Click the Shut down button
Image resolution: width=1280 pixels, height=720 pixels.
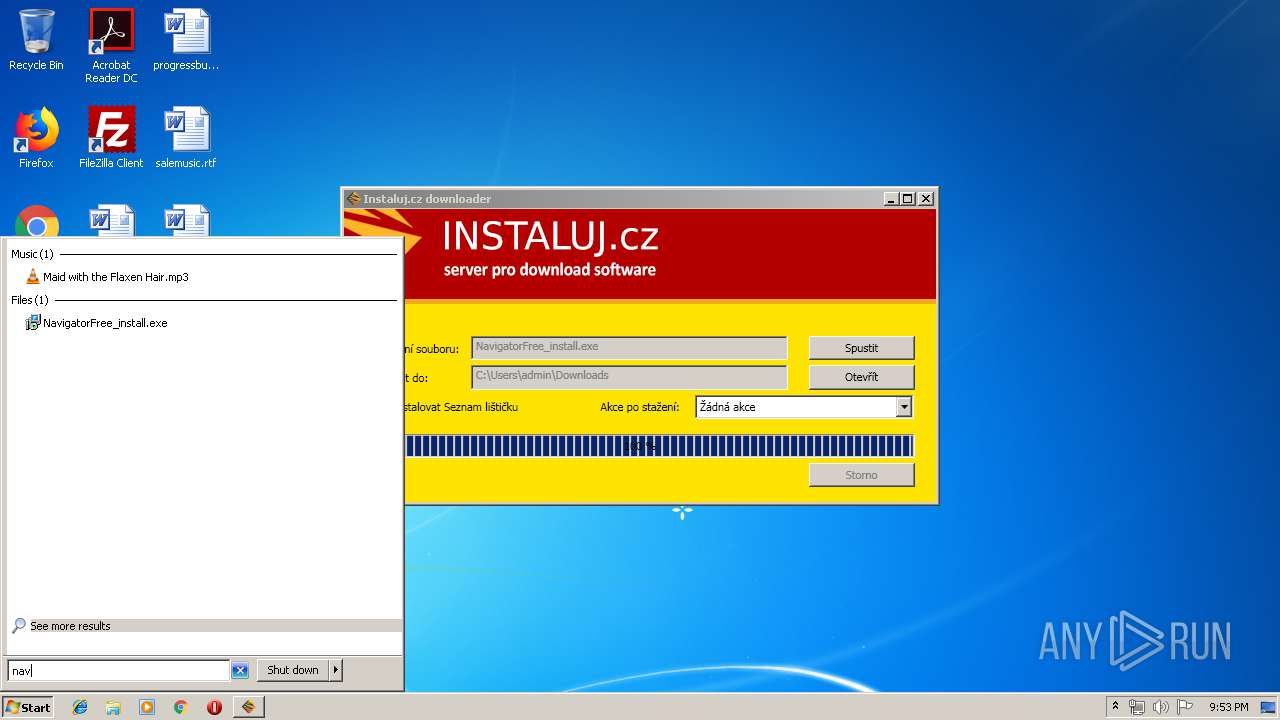293,670
